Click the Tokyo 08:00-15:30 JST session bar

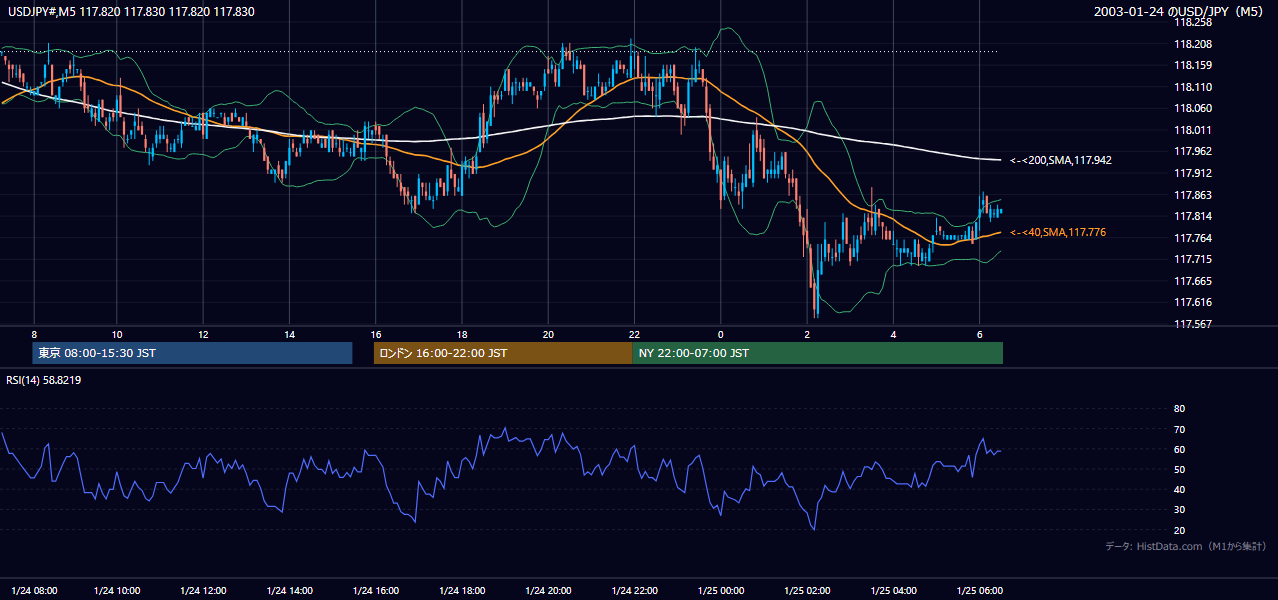[193, 353]
